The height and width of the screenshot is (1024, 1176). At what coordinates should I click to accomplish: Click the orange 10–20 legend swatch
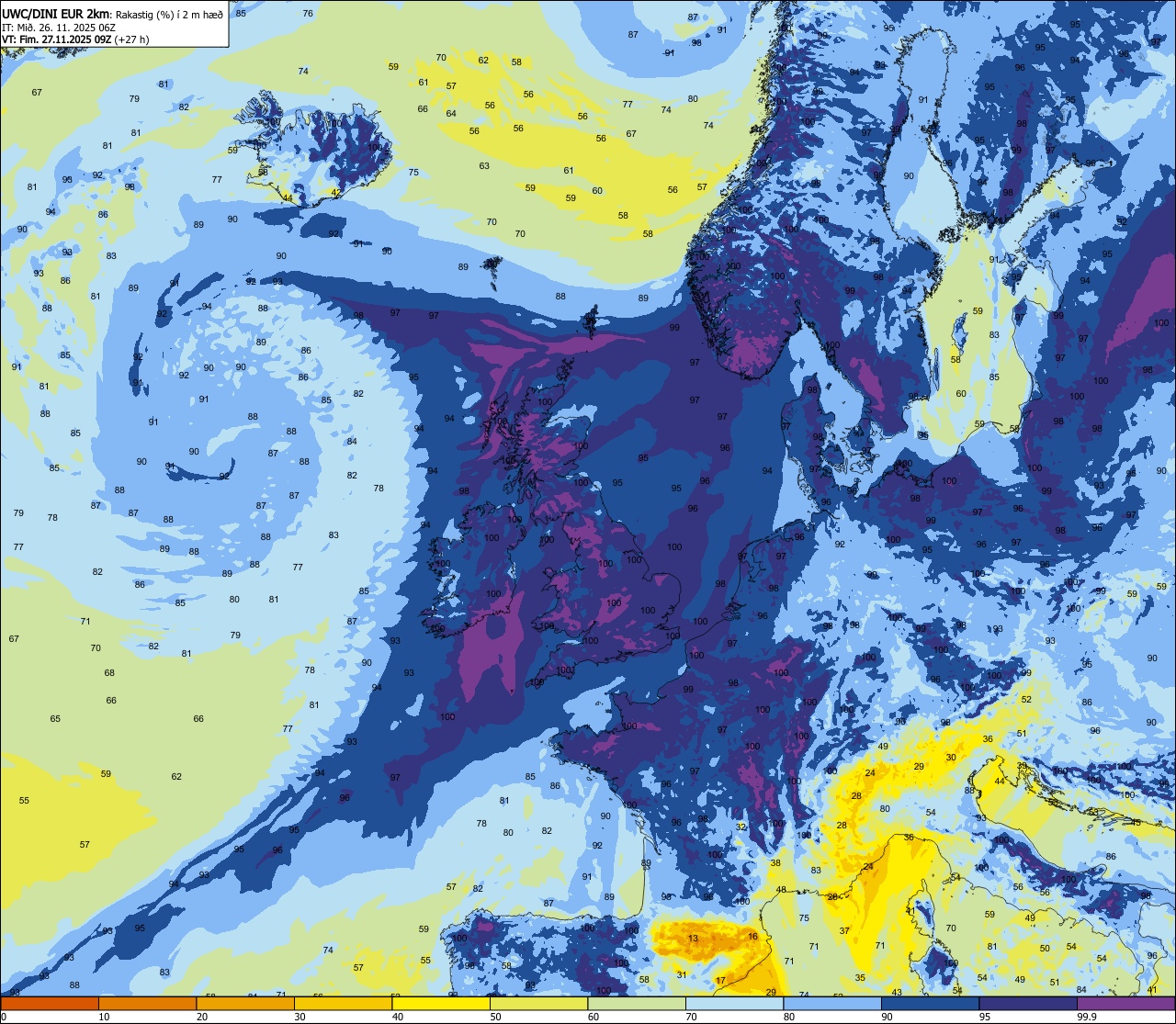pyautogui.click(x=147, y=1003)
